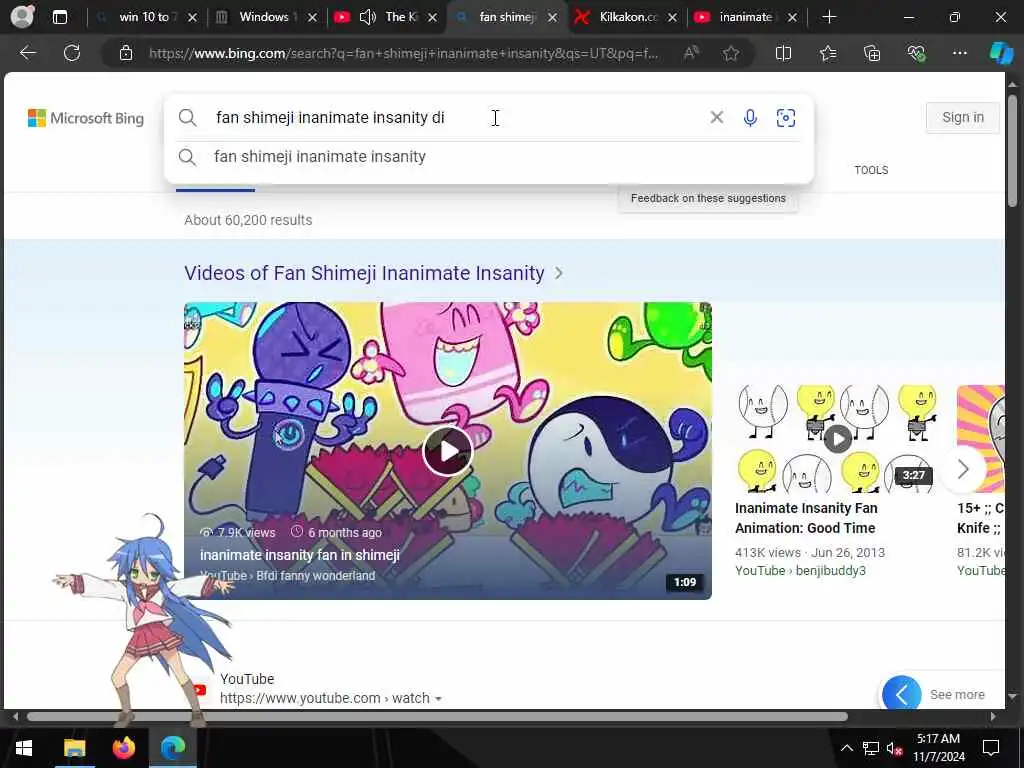The image size is (1024, 768).
Task: Click the Edge profile avatar icon
Action: [22, 17]
